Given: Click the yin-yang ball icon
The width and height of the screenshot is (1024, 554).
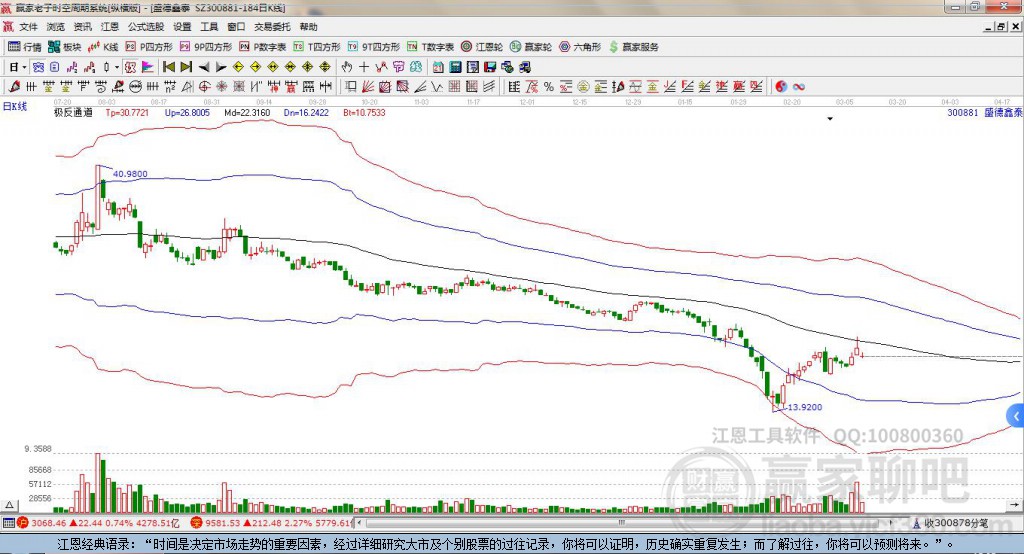Looking at the screenshot, I should [x=781, y=86].
